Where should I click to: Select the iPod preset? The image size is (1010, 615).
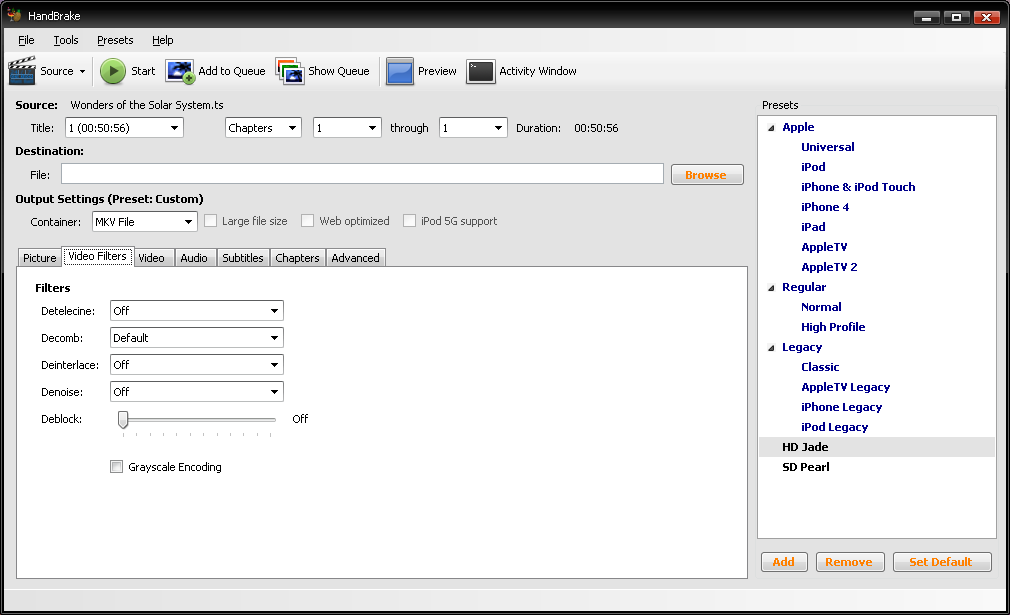(813, 167)
